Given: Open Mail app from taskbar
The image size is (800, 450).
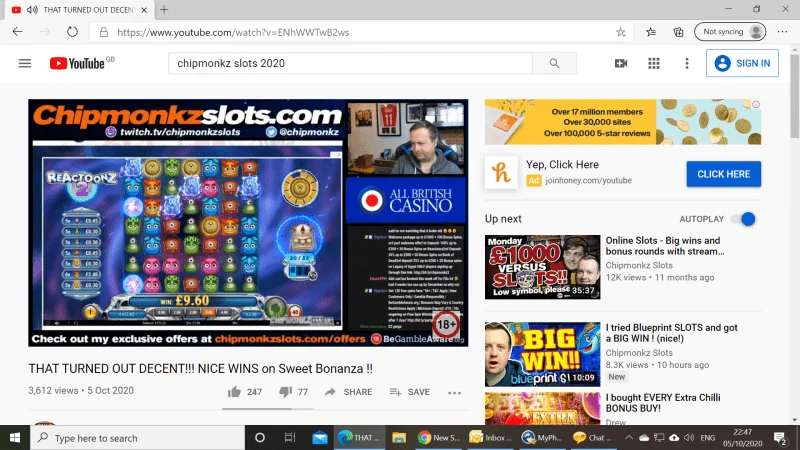Looking at the screenshot, I should (320, 438).
